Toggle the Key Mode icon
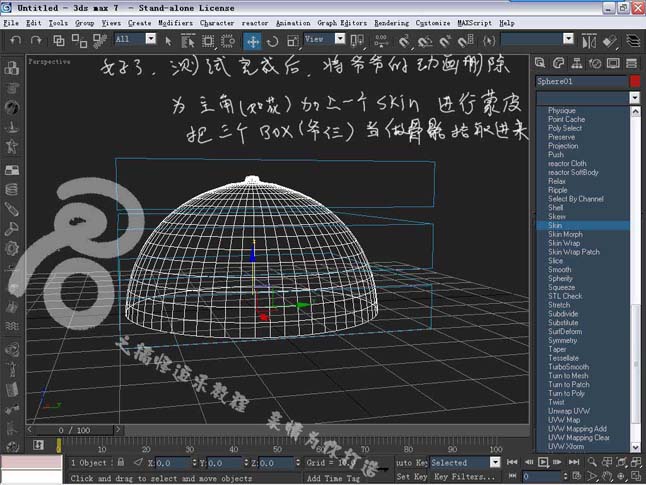This screenshot has width=646, height=485. tap(512, 476)
